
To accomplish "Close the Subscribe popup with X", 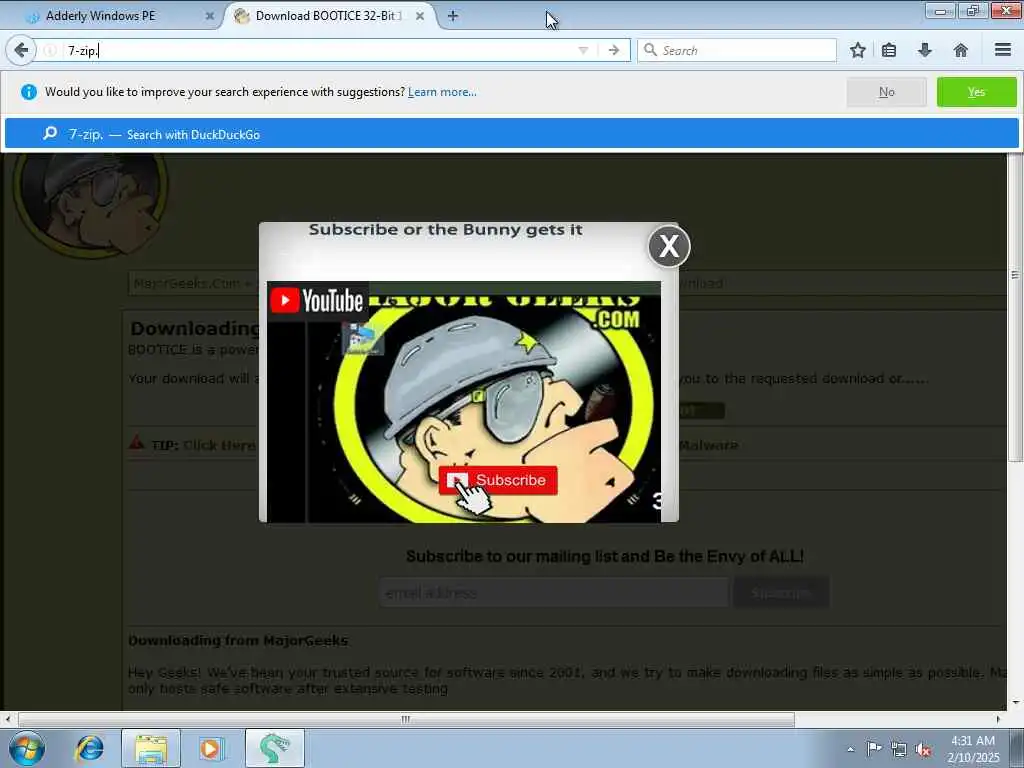I will coord(669,246).
